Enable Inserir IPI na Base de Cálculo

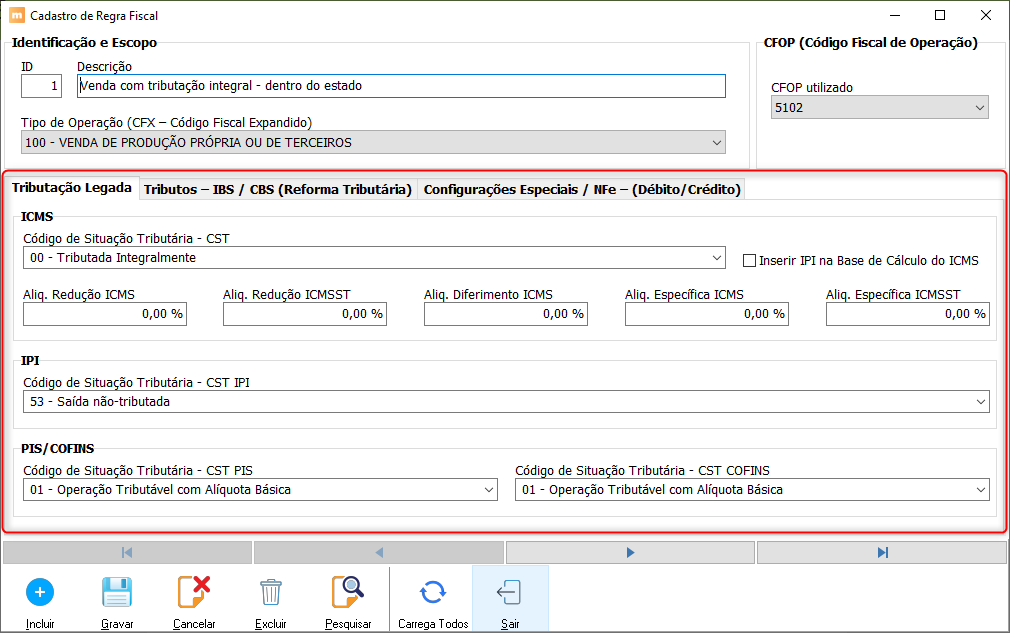pyautogui.click(x=749, y=261)
